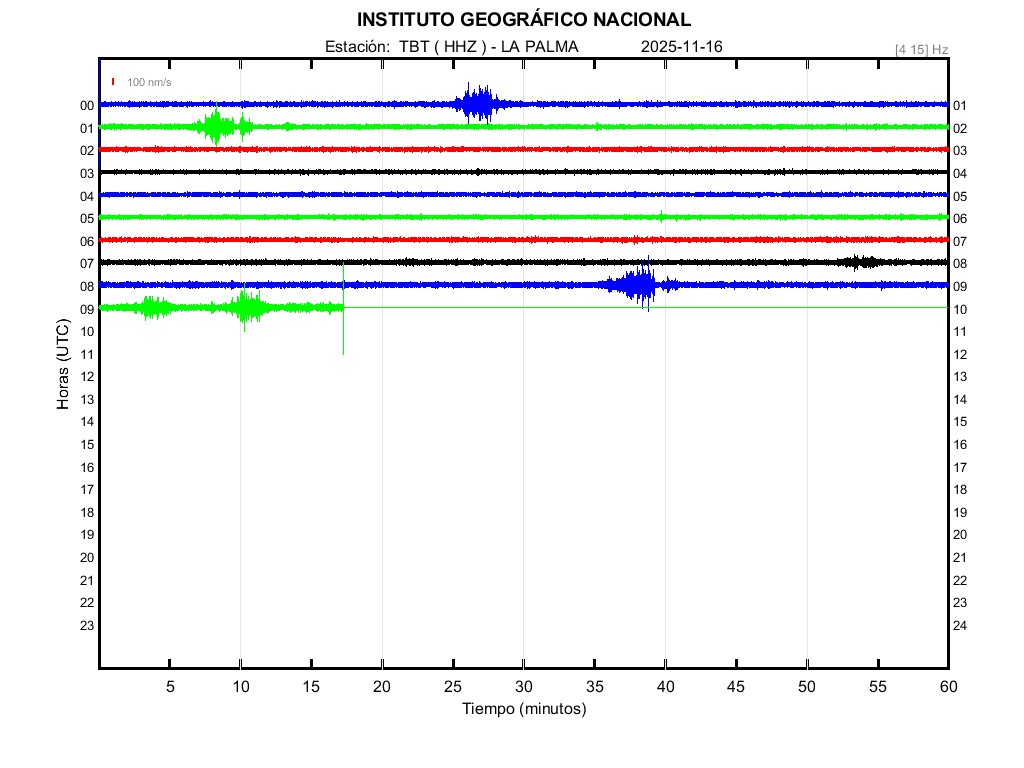Click the hour 23 label on the left axis
The image size is (1024, 768).
[x=87, y=625]
